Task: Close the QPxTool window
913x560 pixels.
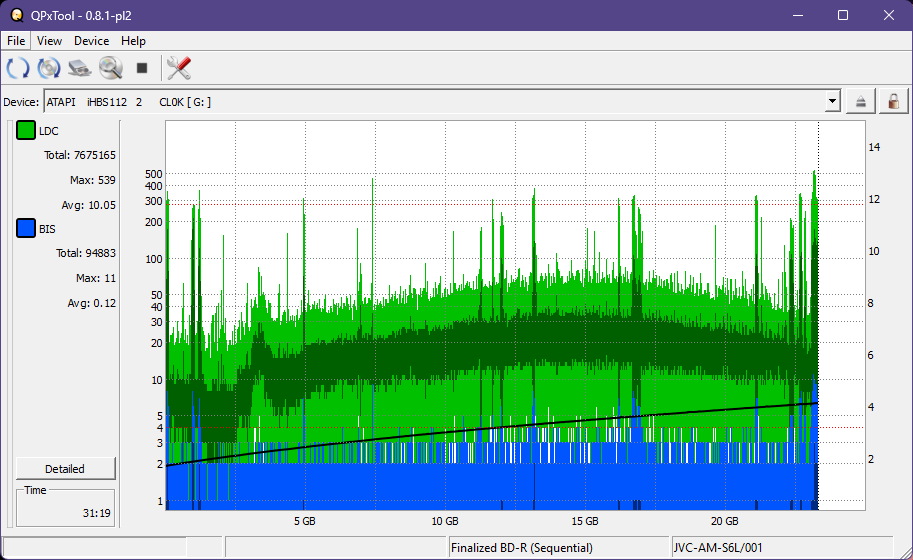Action: coord(889,15)
